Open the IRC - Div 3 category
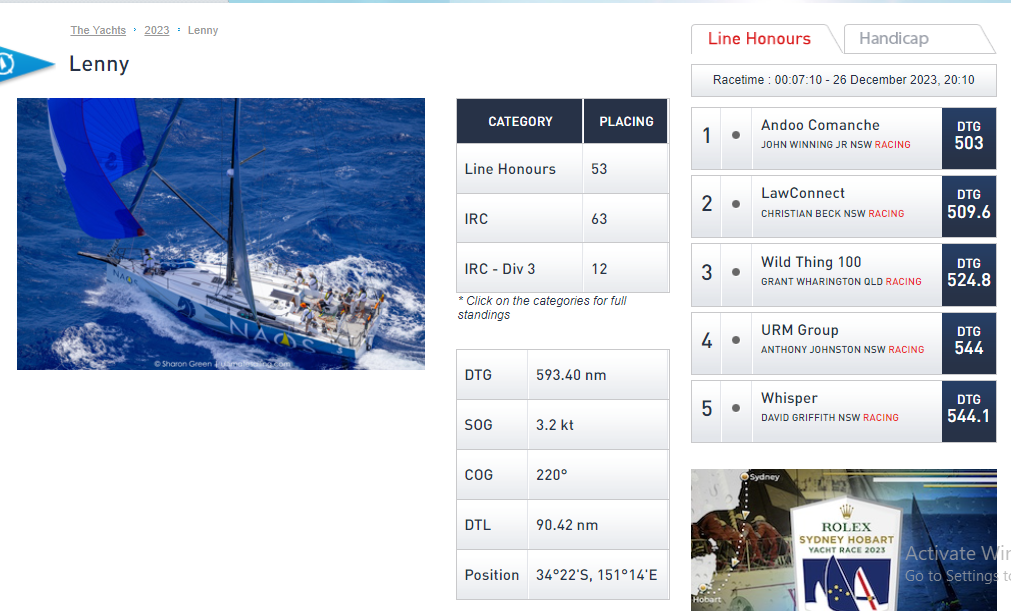 point(500,269)
